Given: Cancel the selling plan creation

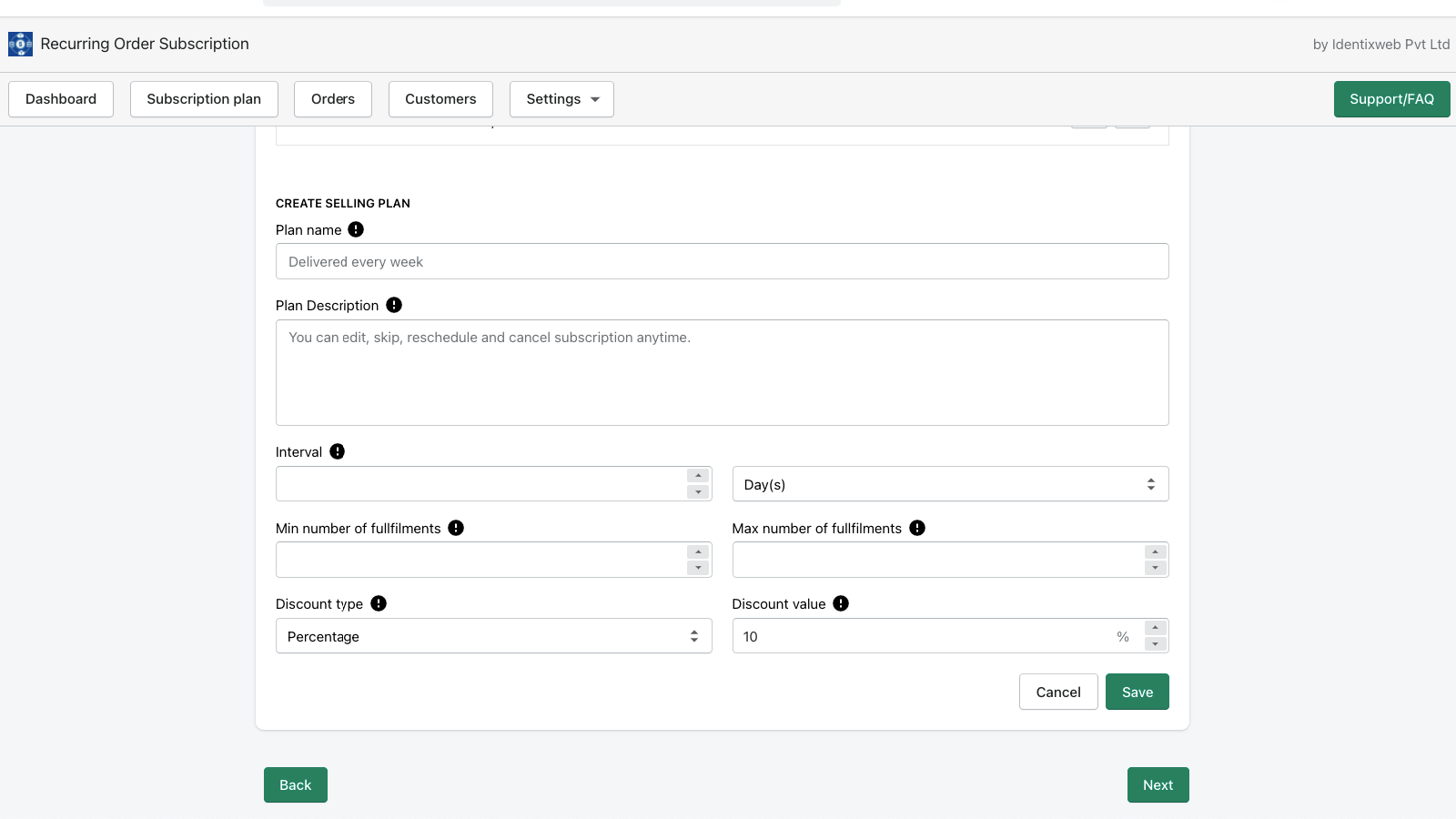Looking at the screenshot, I should tap(1058, 693).
